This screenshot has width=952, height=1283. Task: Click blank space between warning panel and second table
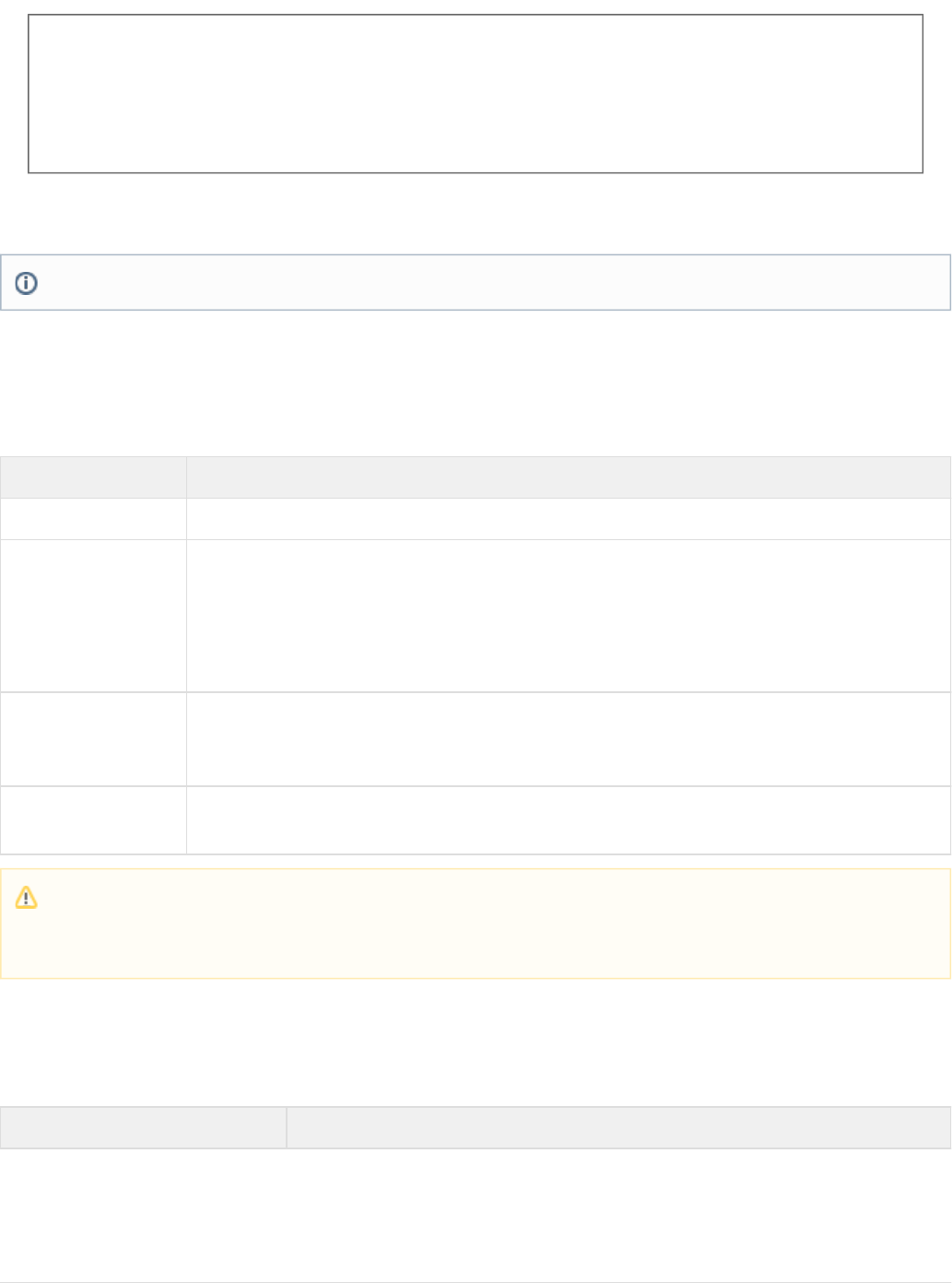click(476, 1042)
